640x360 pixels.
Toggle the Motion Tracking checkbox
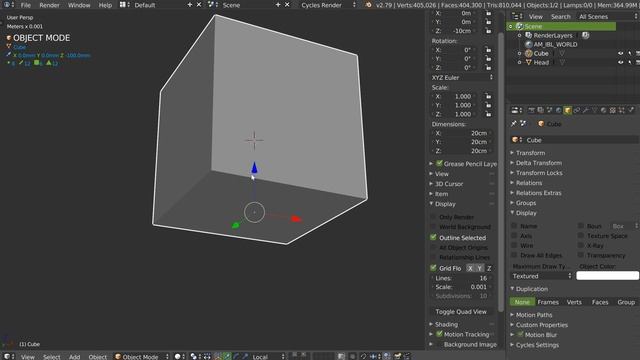click(x=440, y=334)
